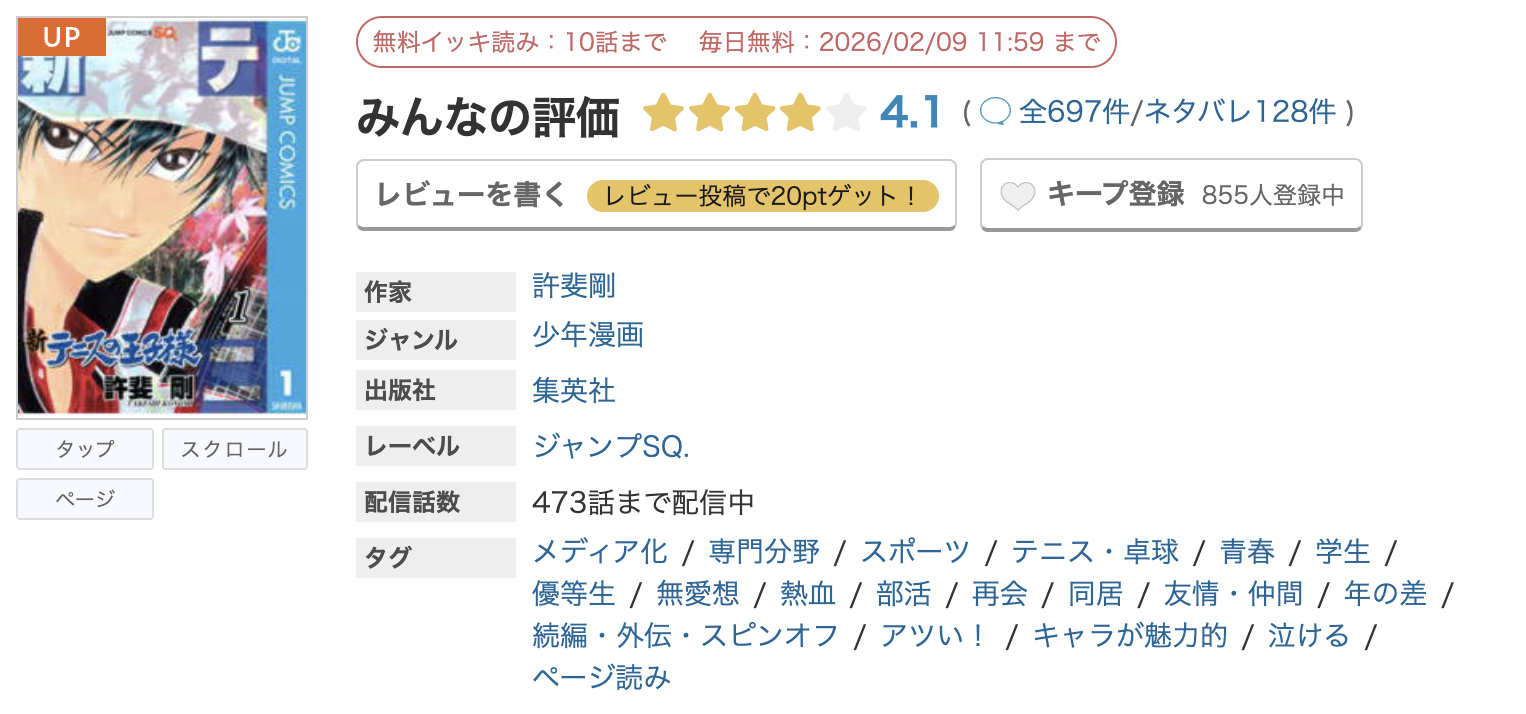The height and width of the screenshot is (714, 1526).
Task: Click the fifth gray star in みんなの評価
Action: click(845, 113)
